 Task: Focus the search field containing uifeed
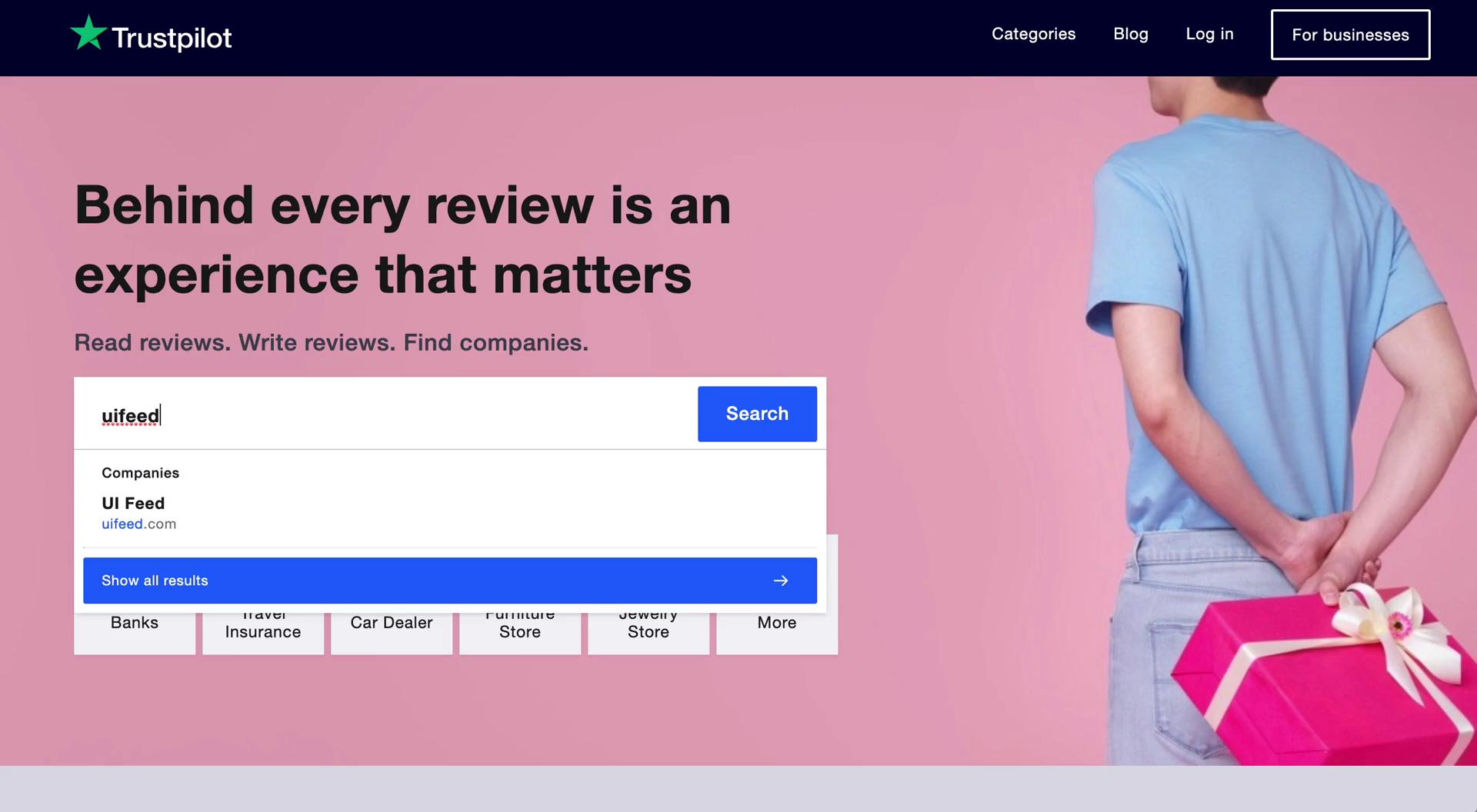[386, 414]
